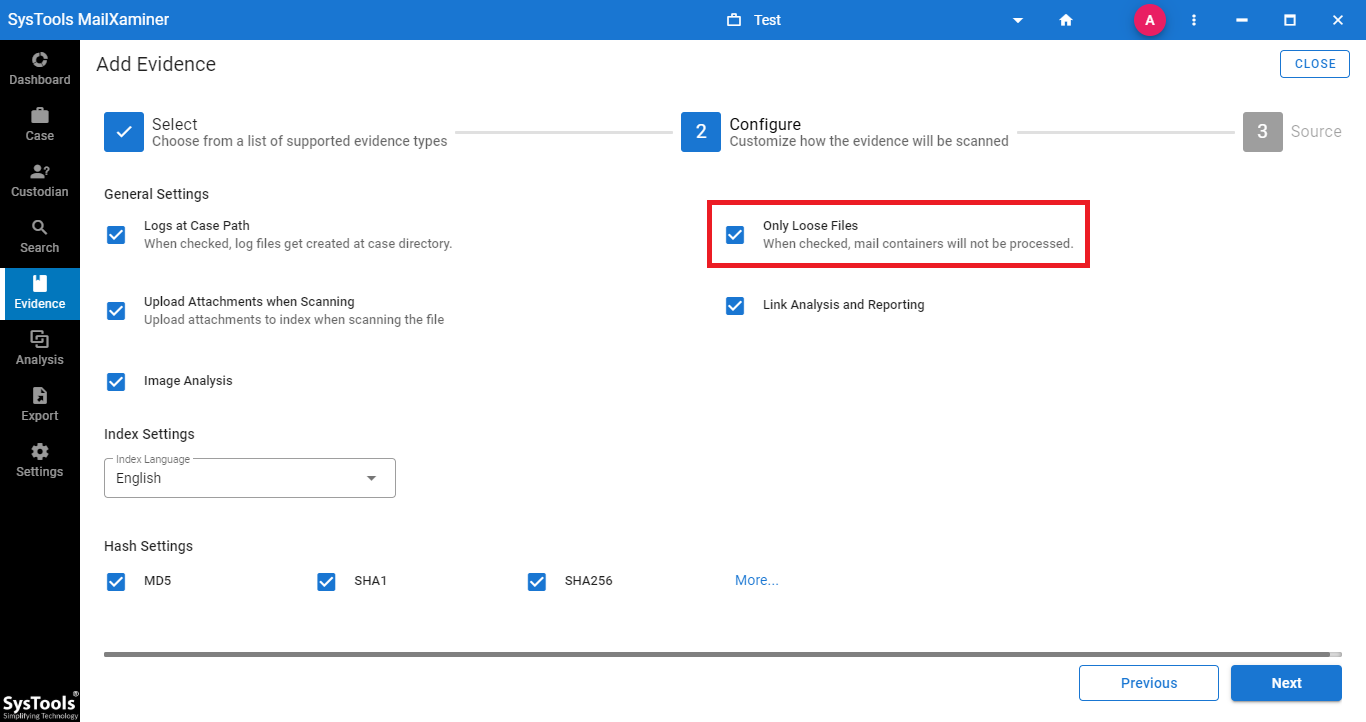Open the Search magnifier icon
Viewport: 1366px width, 722px height.
coord(40,228)
